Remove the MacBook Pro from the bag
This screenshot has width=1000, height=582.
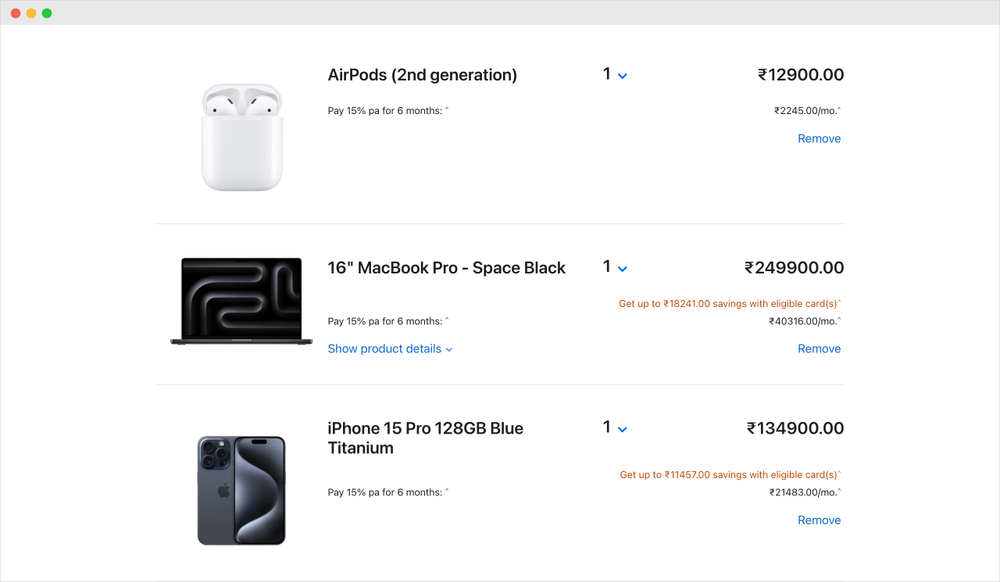819,349
